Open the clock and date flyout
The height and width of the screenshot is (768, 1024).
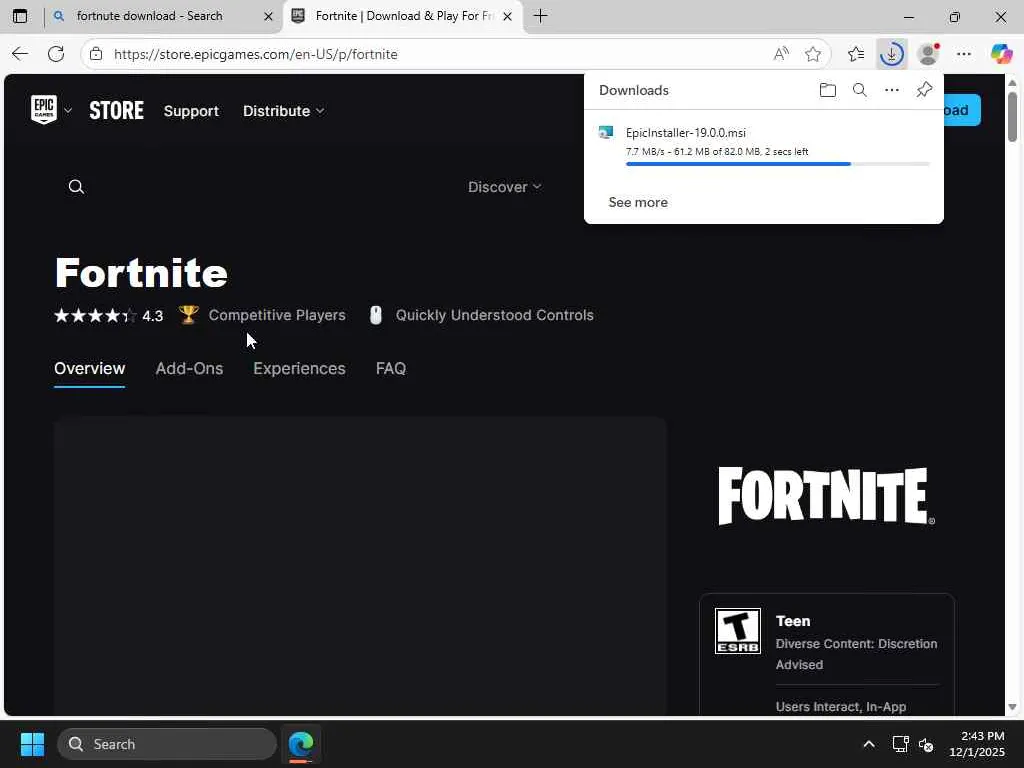[977, 744]
